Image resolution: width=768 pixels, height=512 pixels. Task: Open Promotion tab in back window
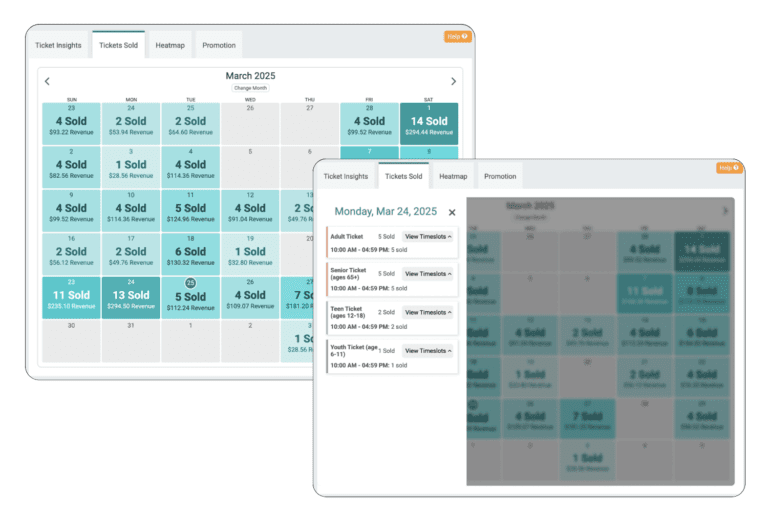(219, 46)
